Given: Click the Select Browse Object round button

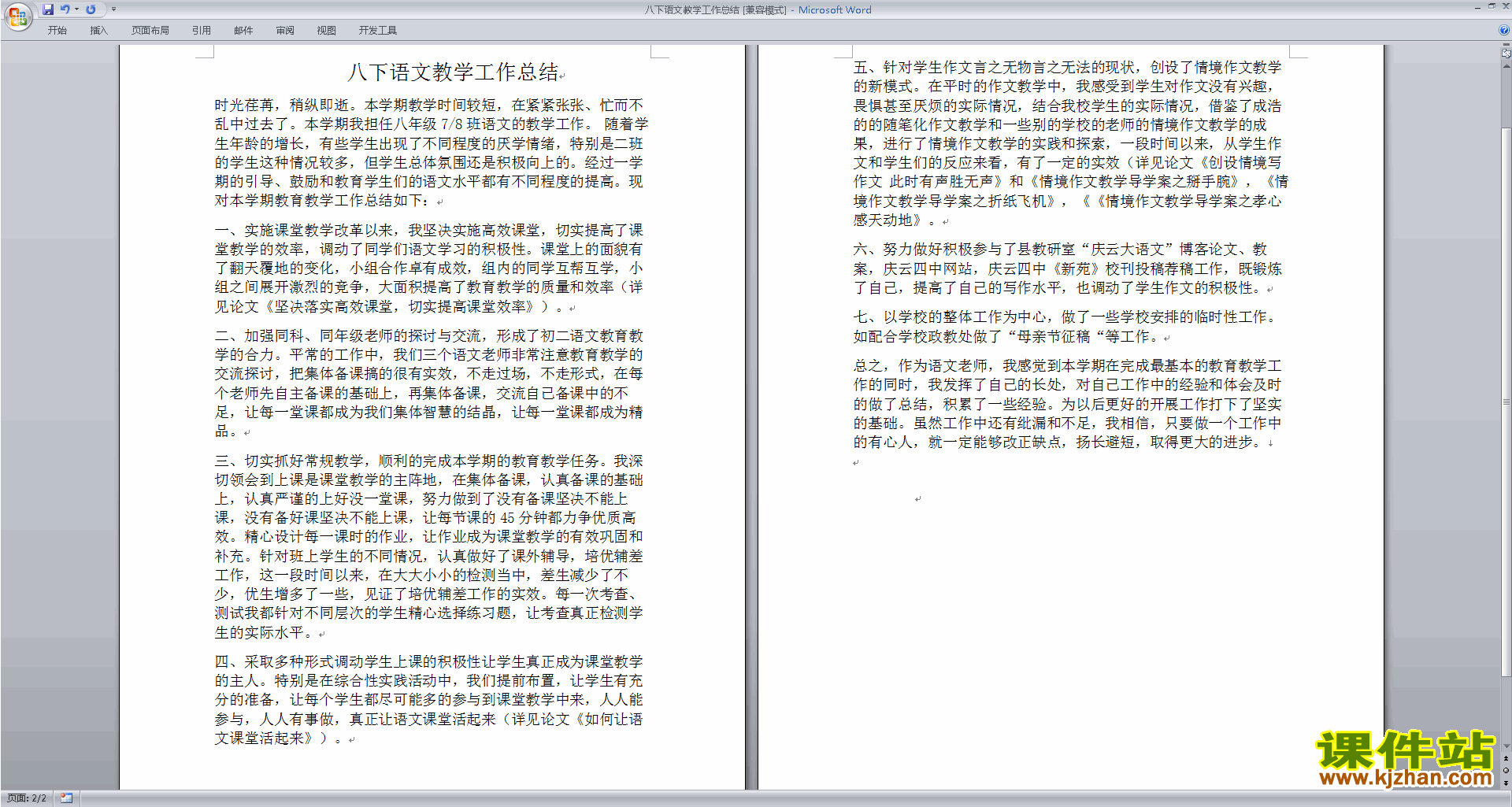Looking at the screenshot, I should [x=1506, y=771].
